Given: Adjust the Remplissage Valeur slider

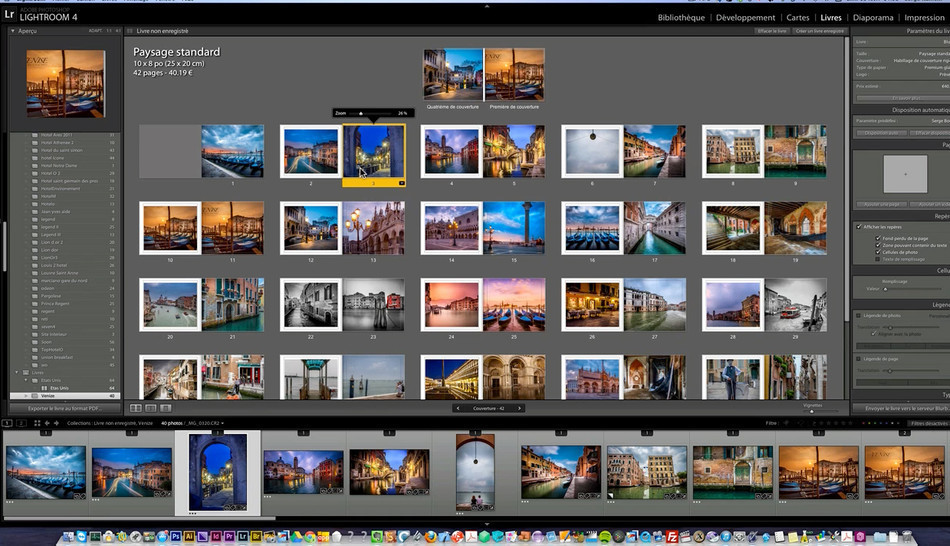Looking at the screenshot, I should (885, 289).
